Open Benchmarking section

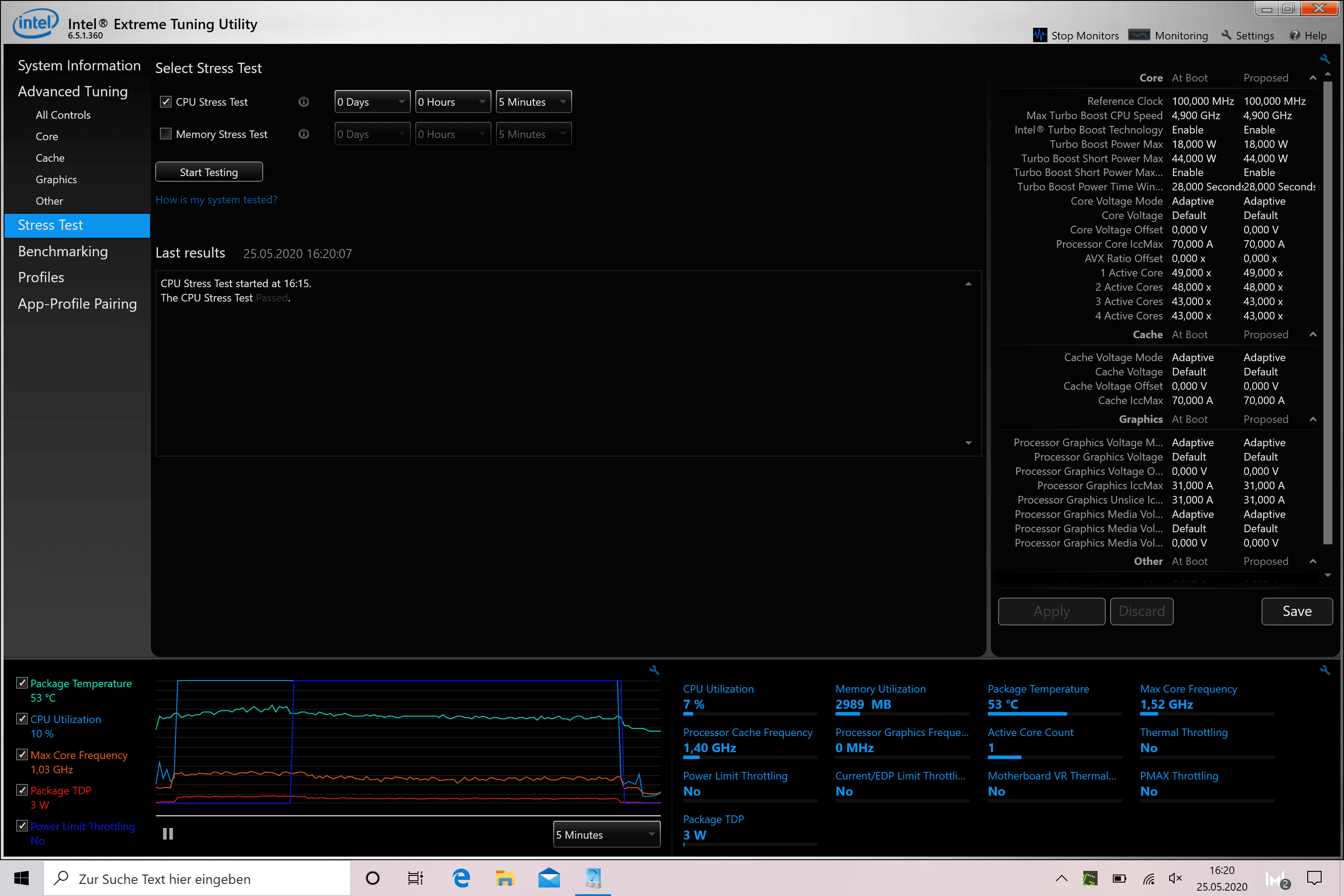pyautogui.click(x=63, y=251)
